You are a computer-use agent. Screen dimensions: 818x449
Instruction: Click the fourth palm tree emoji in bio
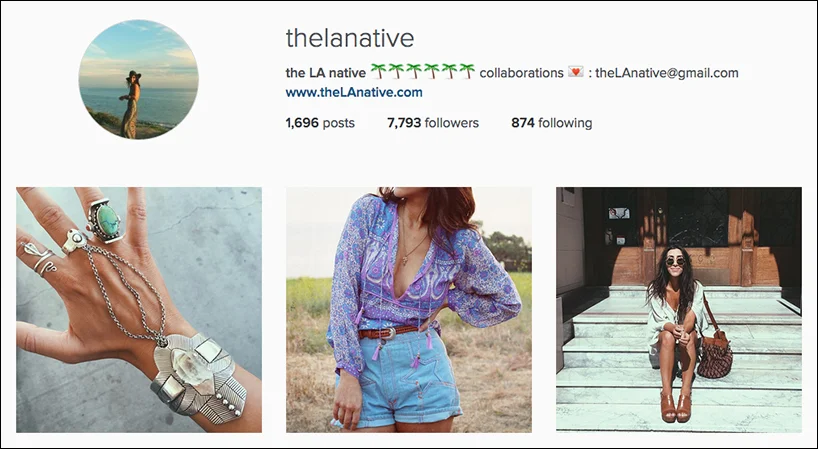[x=431, y=71]
